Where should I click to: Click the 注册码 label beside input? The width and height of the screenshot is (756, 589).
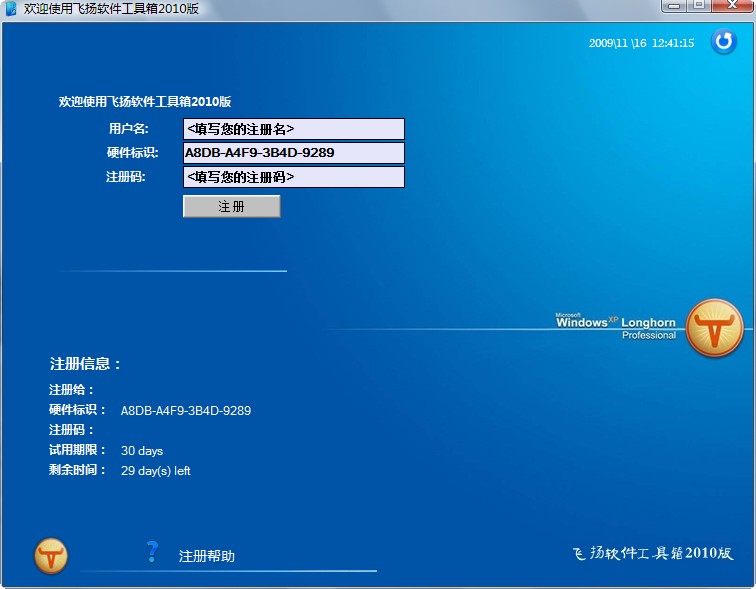pyautogui.click(x=125, y=177)
